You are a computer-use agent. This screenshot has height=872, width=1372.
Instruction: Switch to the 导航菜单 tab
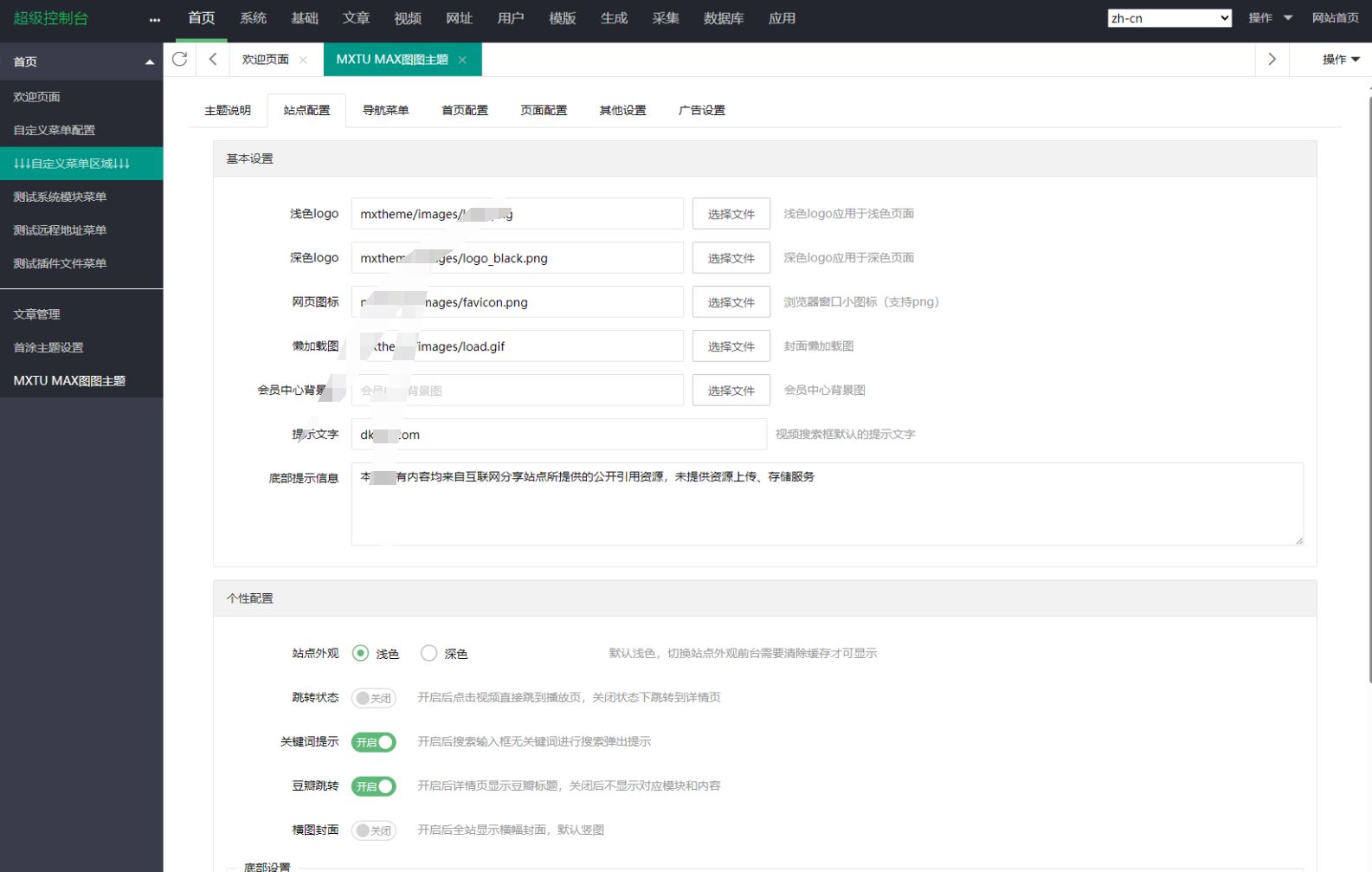click(x=385, y=110)
